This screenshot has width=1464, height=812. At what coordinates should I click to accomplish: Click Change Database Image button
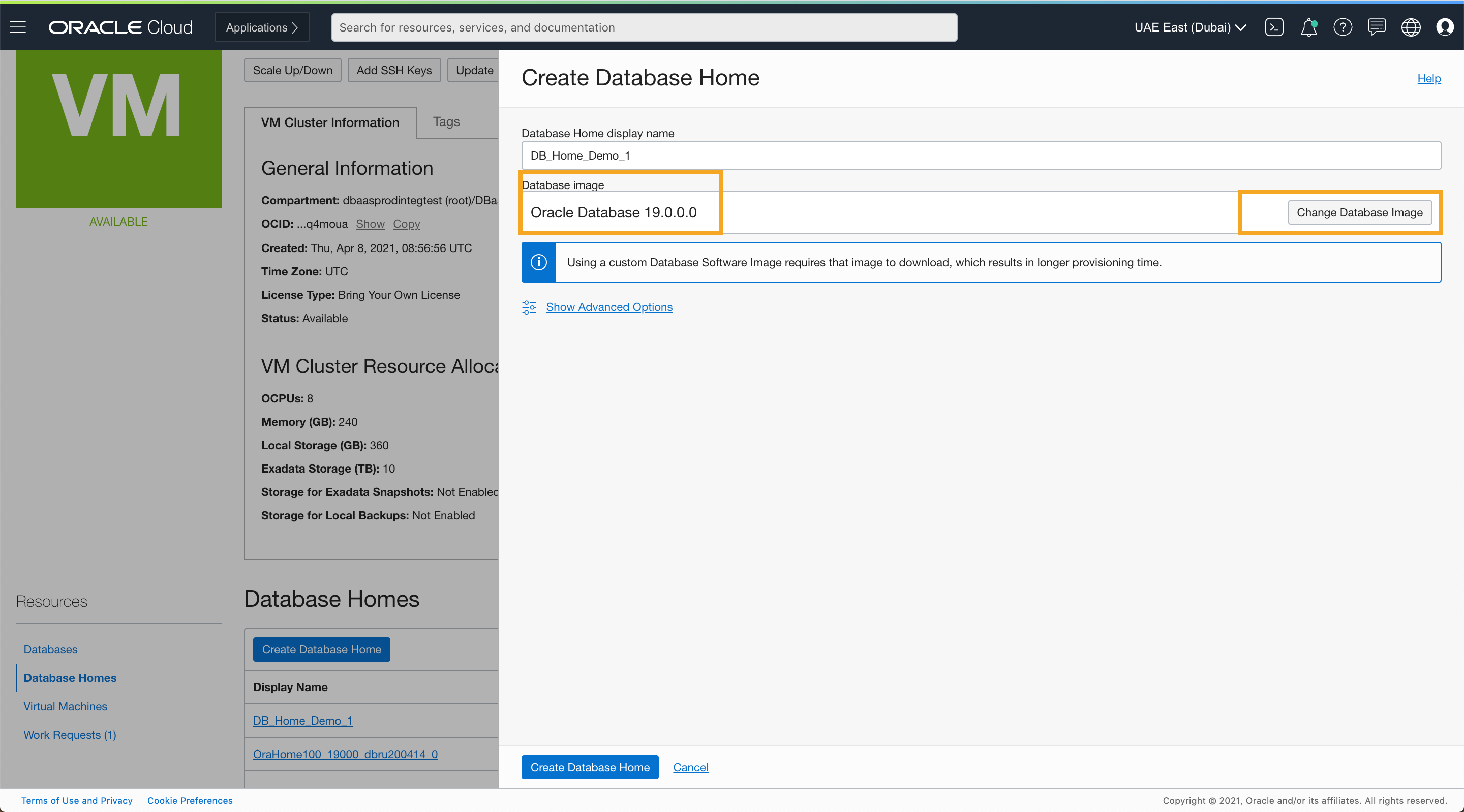(x=1359, y=212)
